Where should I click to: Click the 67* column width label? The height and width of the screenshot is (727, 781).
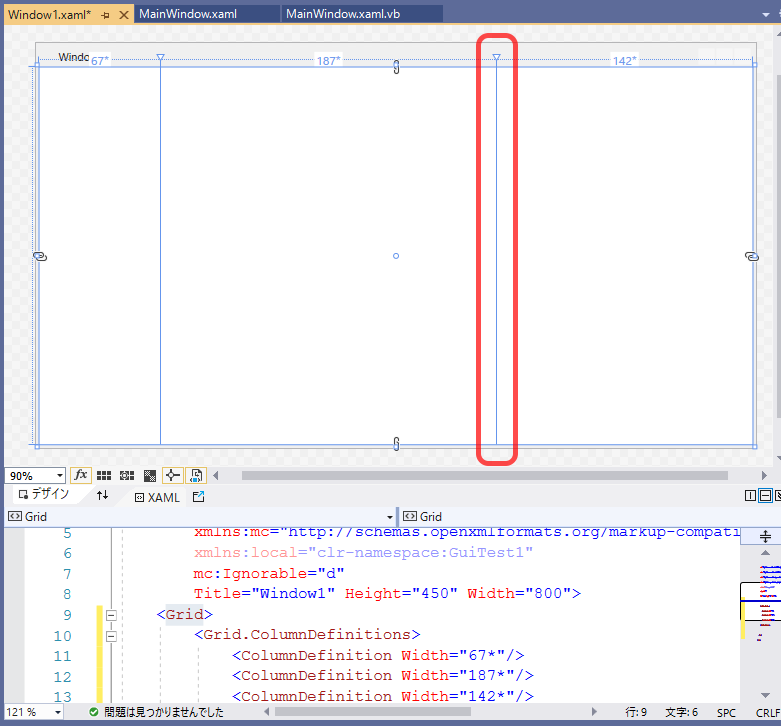[100, 61]
